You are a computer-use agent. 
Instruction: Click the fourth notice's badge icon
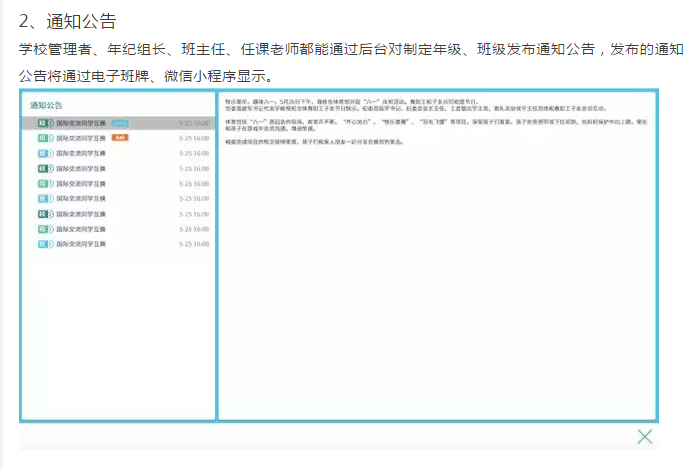click(42, 168)
